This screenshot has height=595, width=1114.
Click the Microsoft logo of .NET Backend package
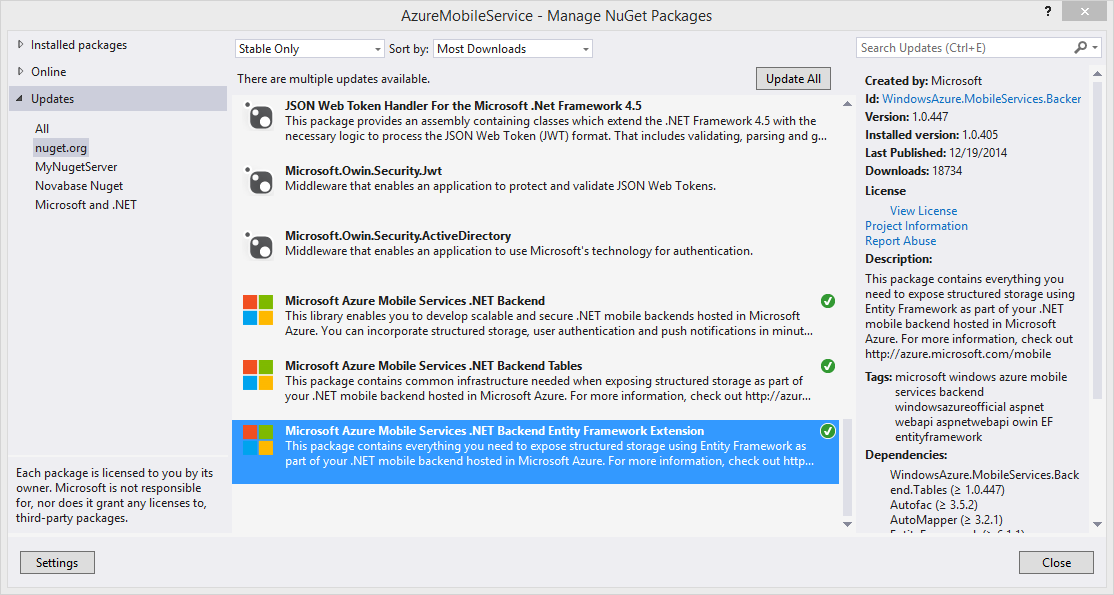(258, 311)
